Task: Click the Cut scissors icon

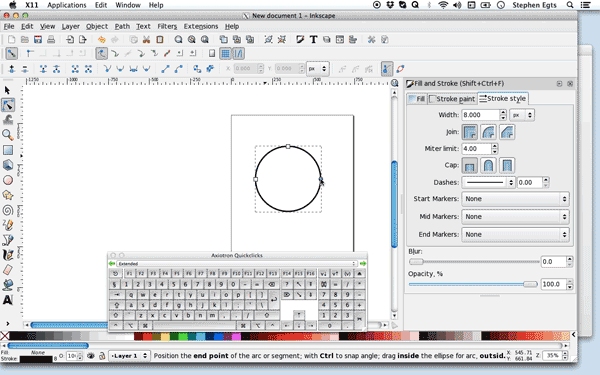Action: click(146, 39)
